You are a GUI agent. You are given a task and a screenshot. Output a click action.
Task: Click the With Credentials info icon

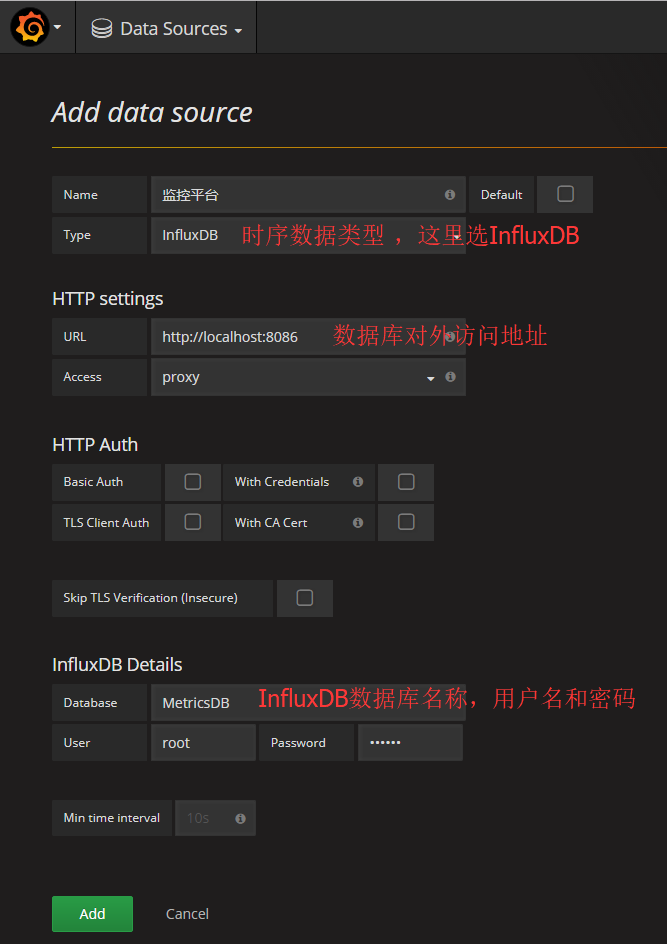(x=358, y=482)
